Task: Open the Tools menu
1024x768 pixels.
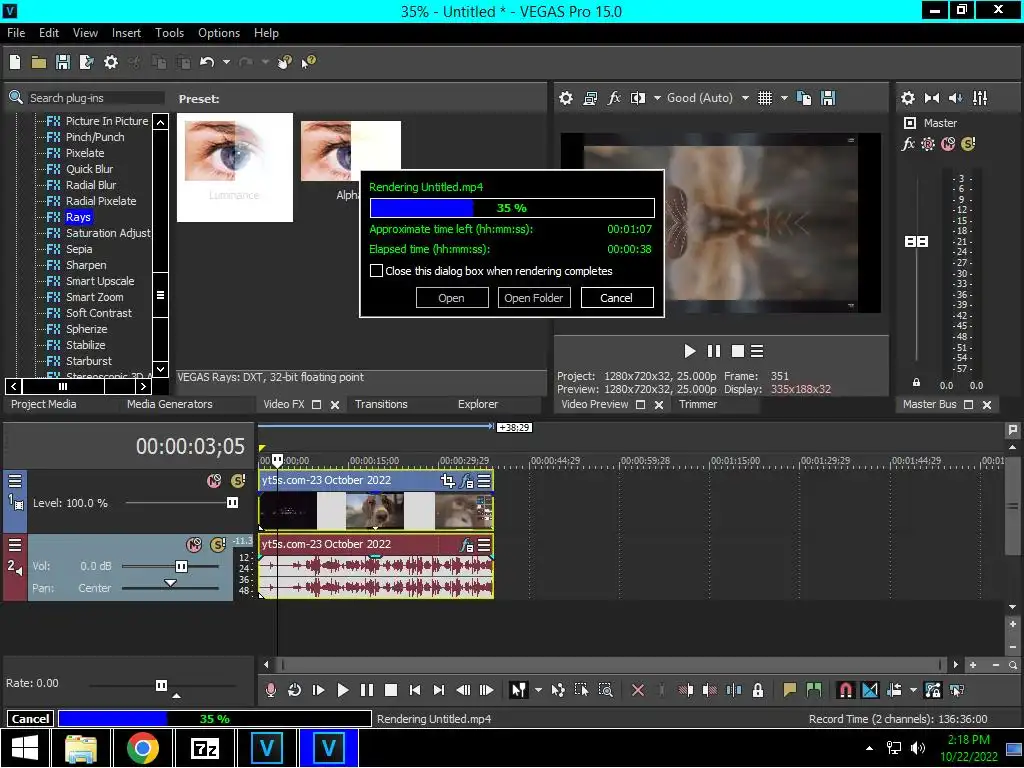Action: click(x=169, y=33)
